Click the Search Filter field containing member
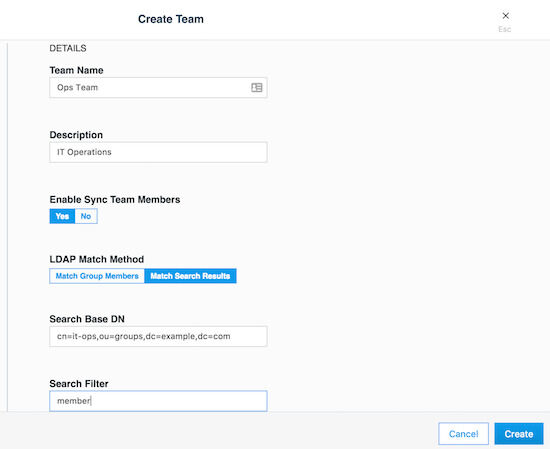Screen dimensions: 550x449 [158, 401]
